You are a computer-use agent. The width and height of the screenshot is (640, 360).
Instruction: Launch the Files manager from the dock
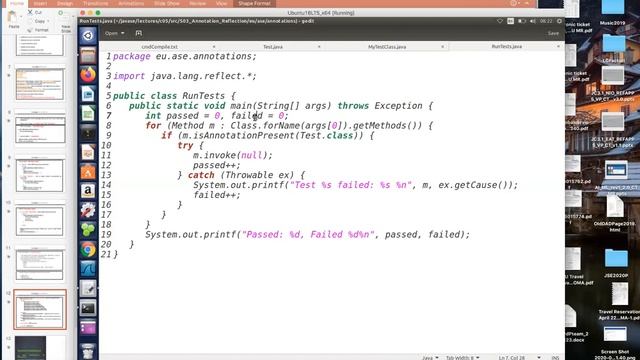point(88,56)
